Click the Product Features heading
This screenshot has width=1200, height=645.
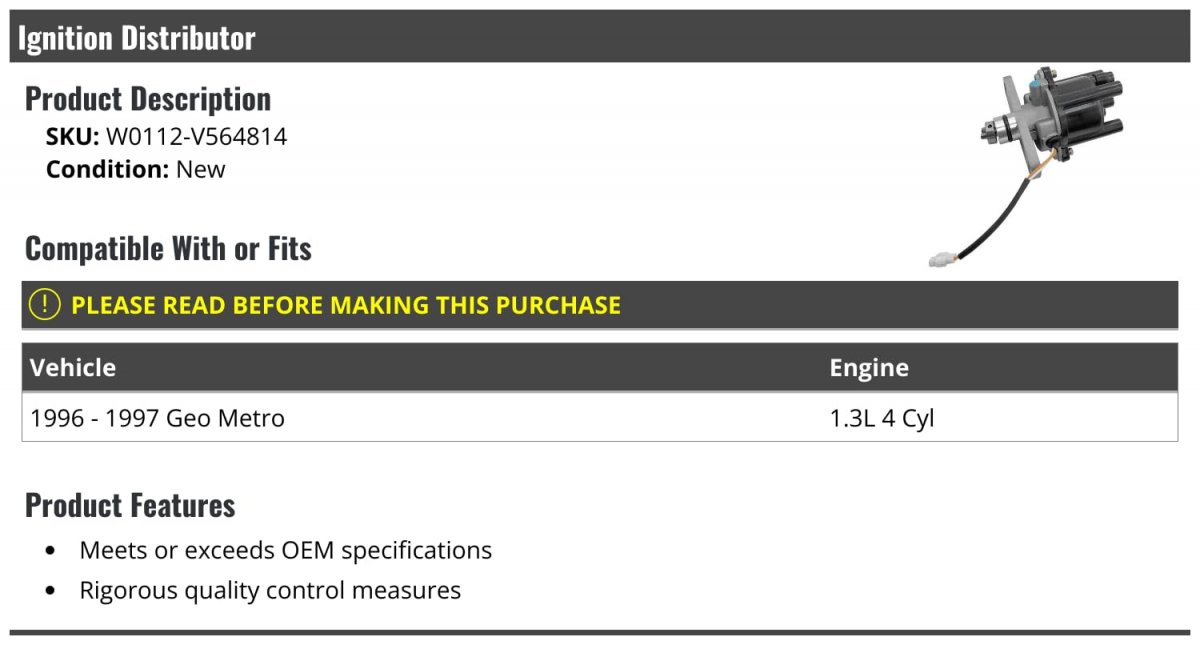[130, 505]
